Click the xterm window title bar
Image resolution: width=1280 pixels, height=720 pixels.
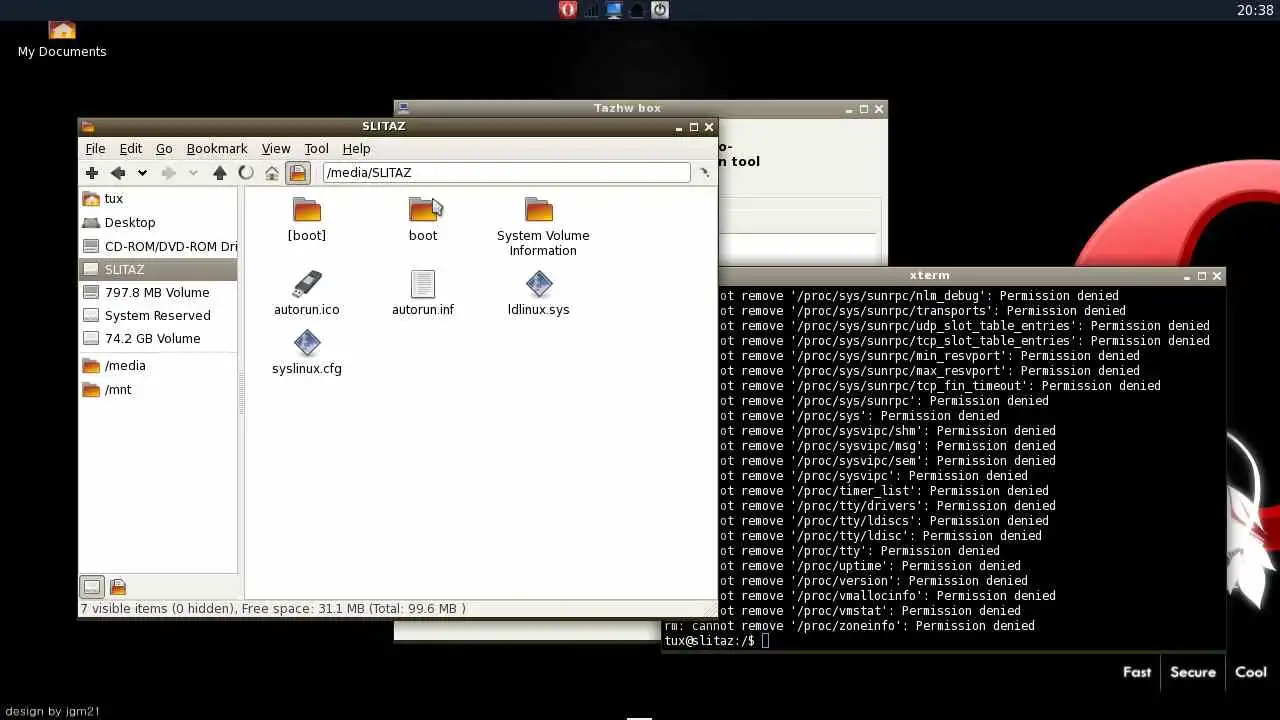pyautogui.click(x=930, y=275)
